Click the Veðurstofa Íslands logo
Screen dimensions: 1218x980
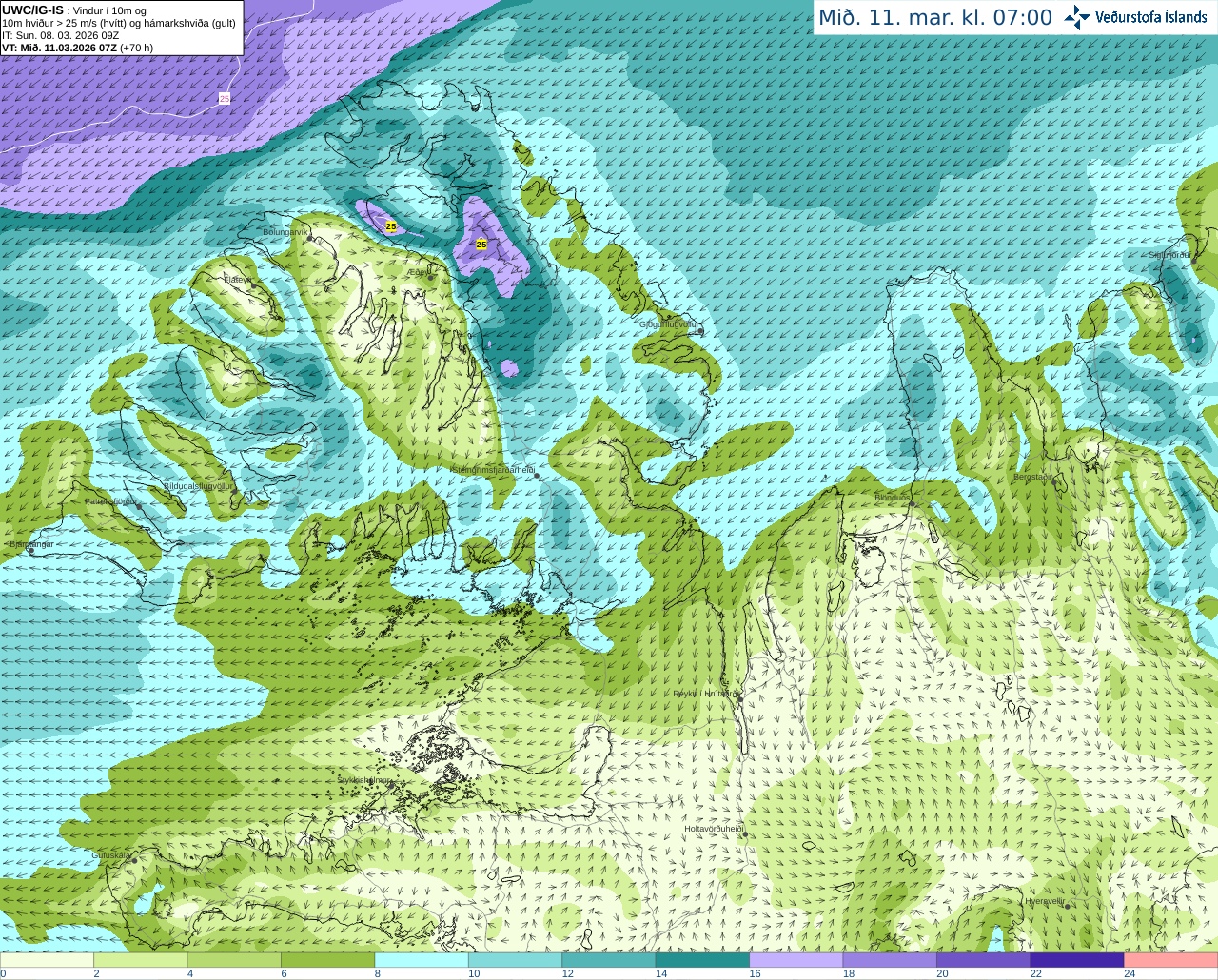tap(1135, 17)
